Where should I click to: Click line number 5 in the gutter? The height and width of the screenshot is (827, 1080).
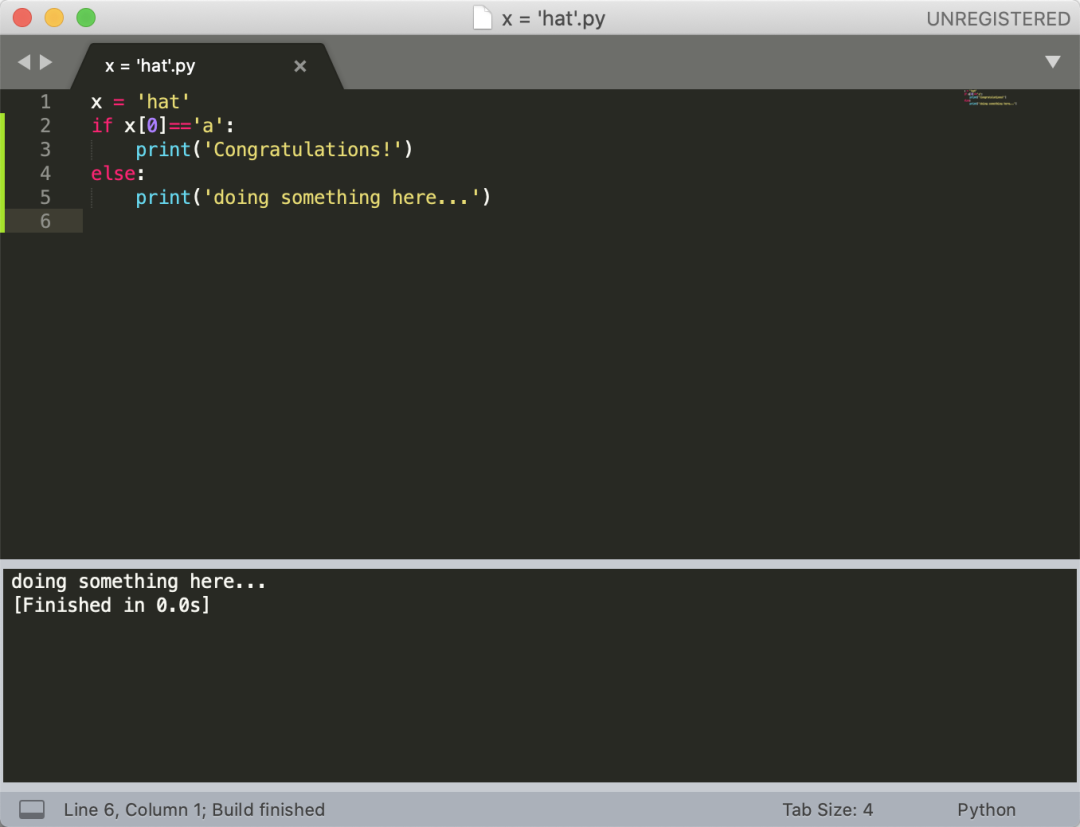pyautogui.click(x=45, y=198)
